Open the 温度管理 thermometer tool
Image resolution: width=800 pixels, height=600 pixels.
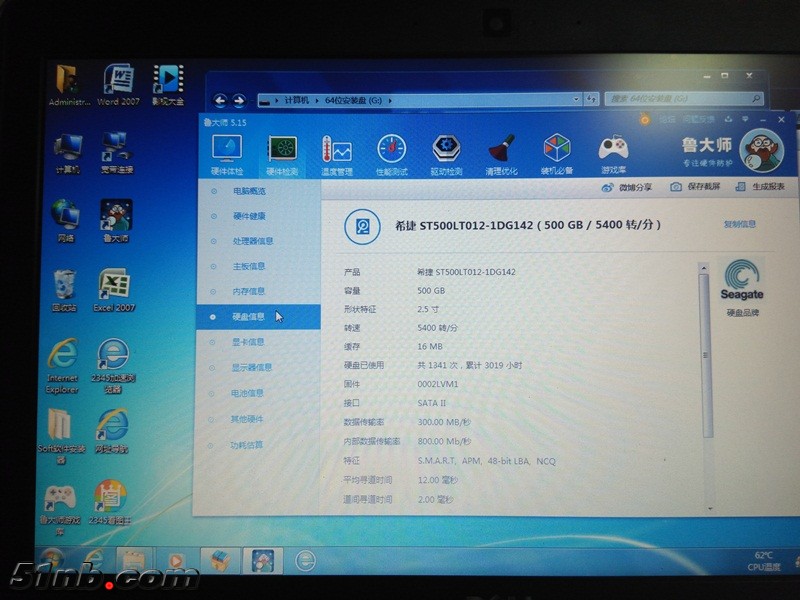(x=336, y=155)
